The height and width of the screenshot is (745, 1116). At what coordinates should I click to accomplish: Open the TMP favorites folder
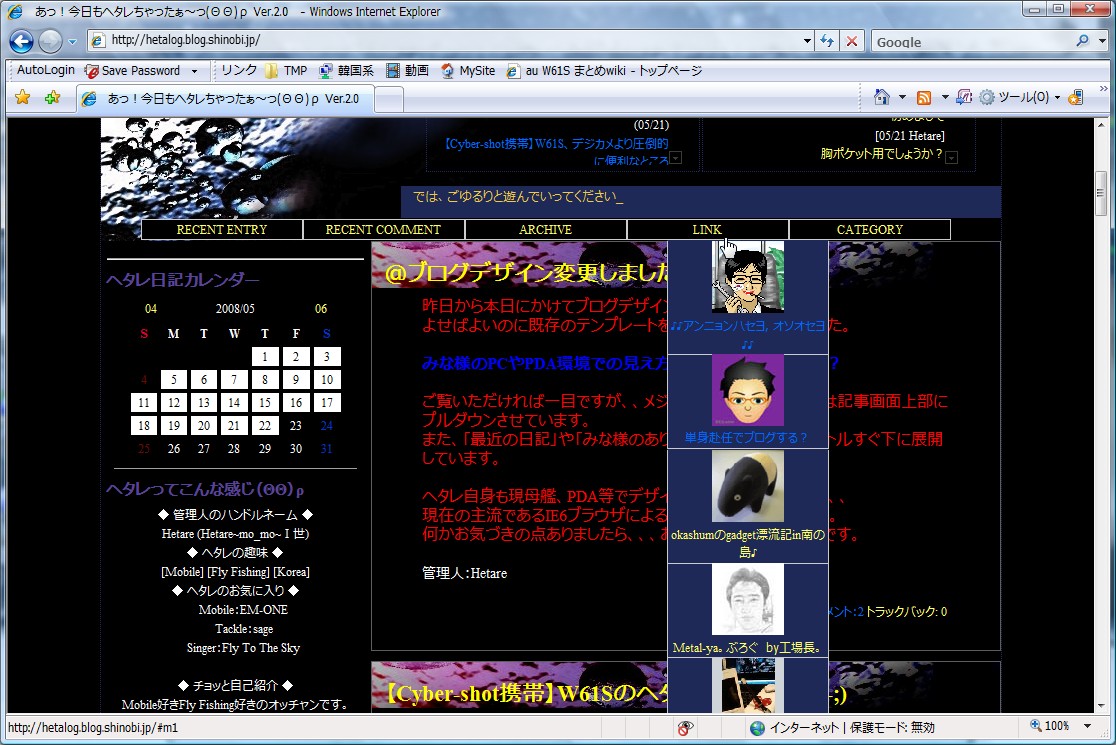point(286,70)
